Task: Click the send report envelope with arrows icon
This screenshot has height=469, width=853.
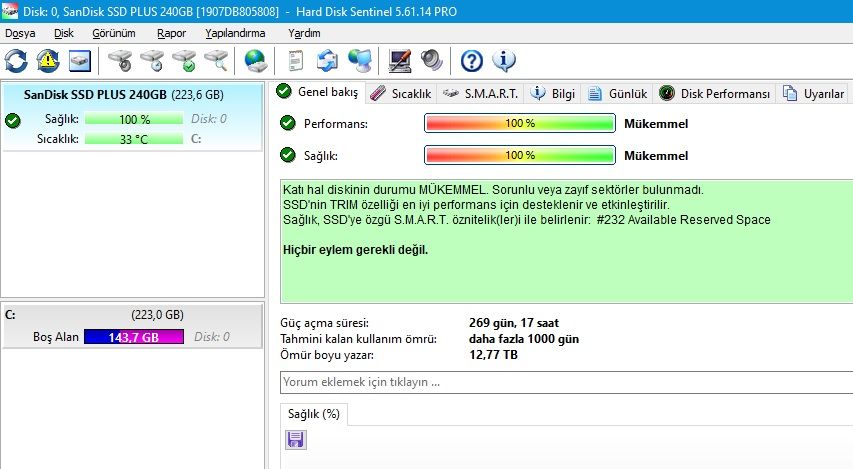Action: (327, 60)
